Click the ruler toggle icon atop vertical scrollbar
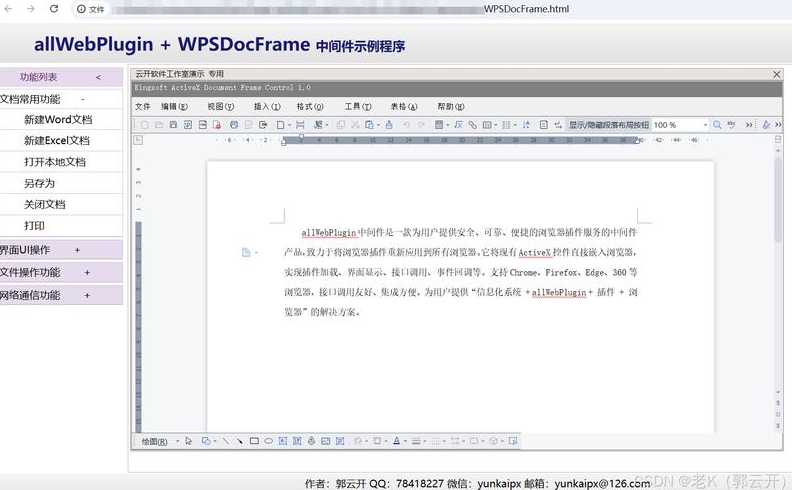 778,139
